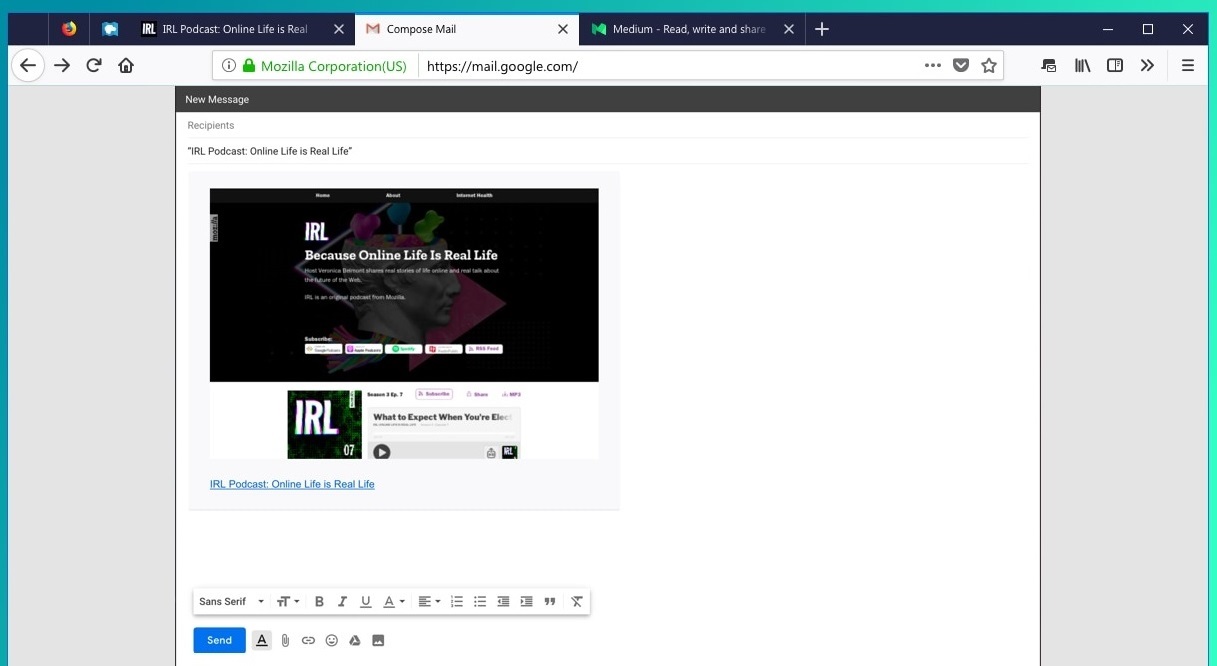This screenshot has height=666, width=1217.
Task: Go back to the previous page
Action: [x=28, y=66]
